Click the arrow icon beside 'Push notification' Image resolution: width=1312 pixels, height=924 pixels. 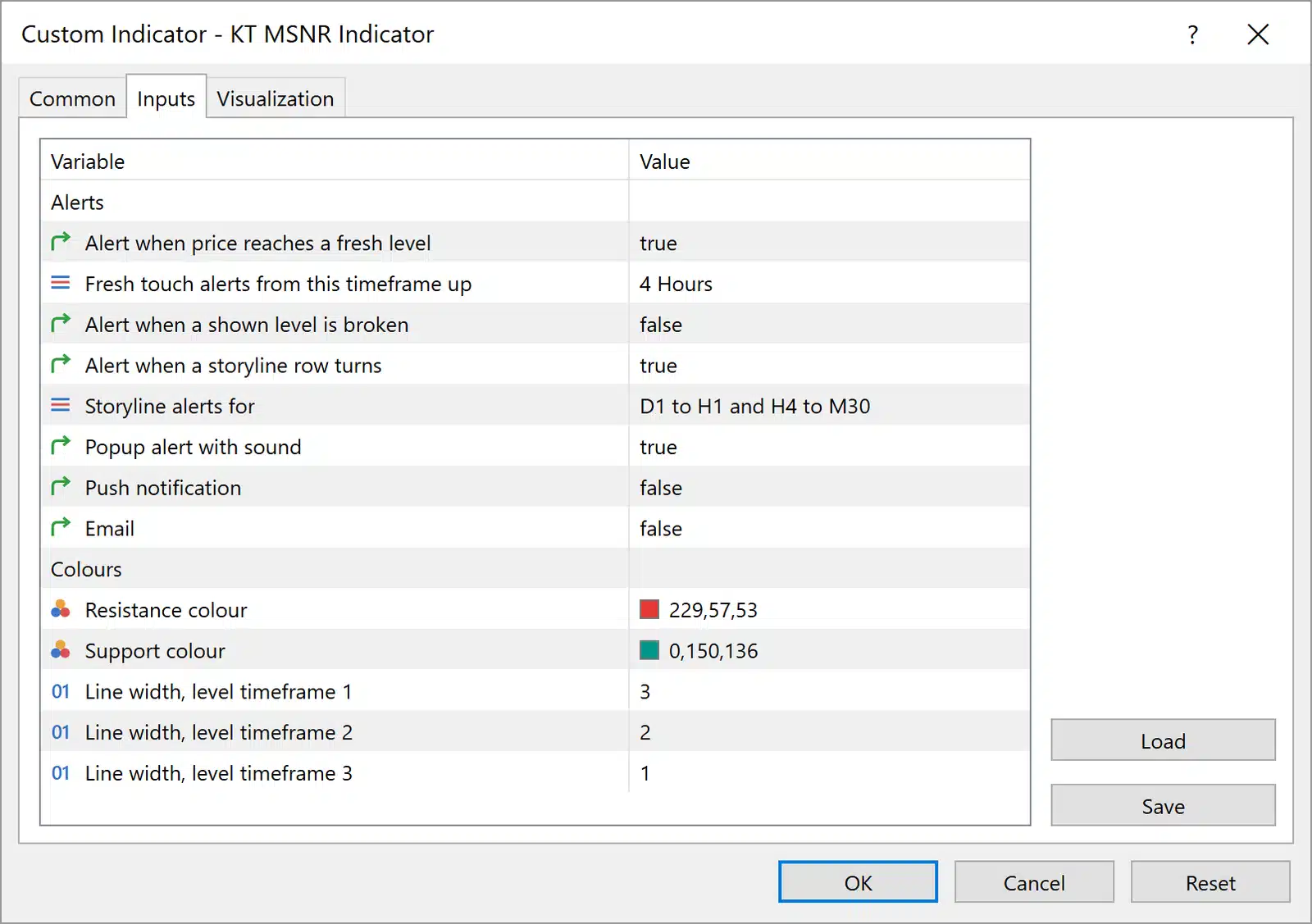(61, 487)
